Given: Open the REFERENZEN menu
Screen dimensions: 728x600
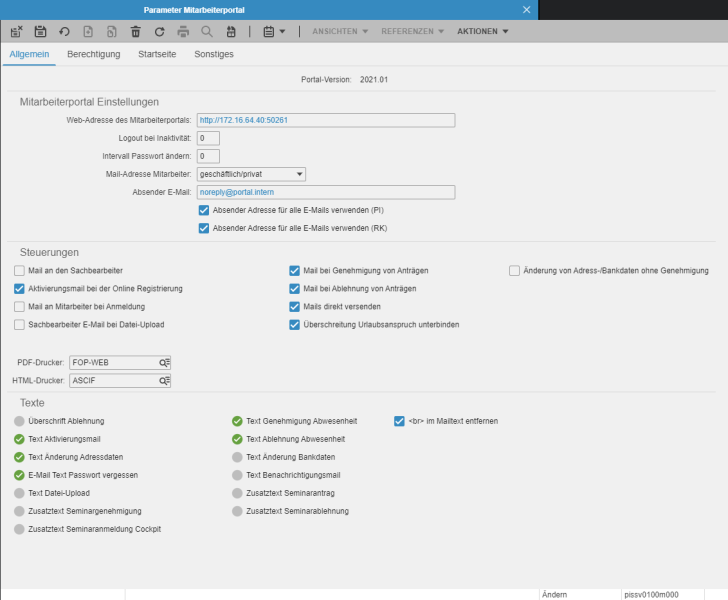Looking at the screenshot, I should pyautogui.click(x=412, y=31).
